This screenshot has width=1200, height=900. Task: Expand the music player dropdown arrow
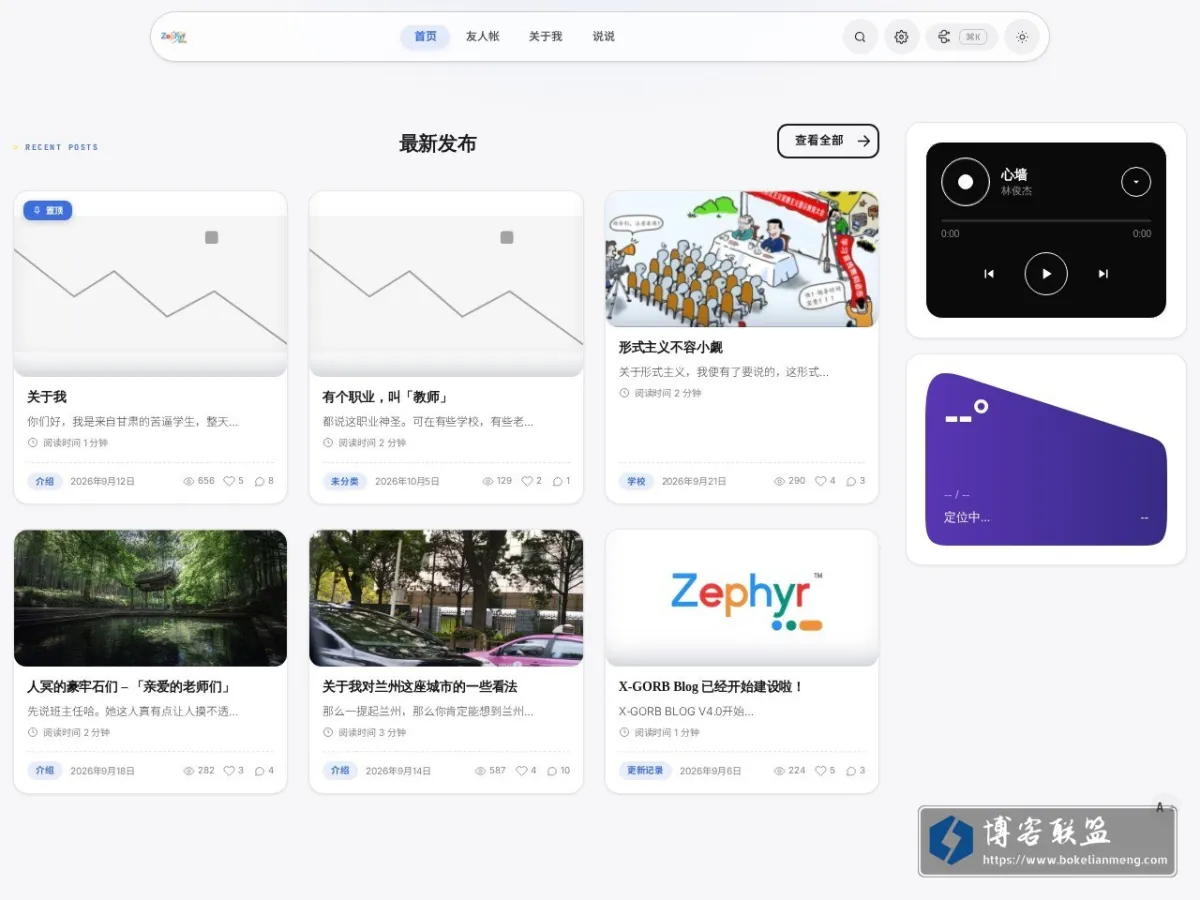click(1136, 182)
